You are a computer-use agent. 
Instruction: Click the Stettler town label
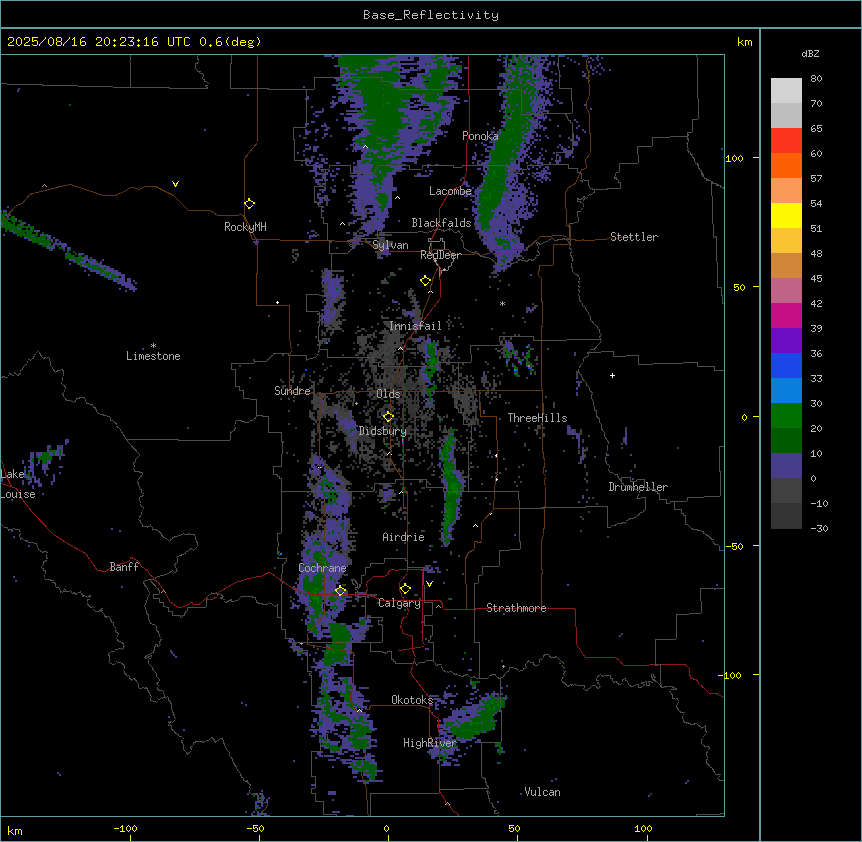634,237
